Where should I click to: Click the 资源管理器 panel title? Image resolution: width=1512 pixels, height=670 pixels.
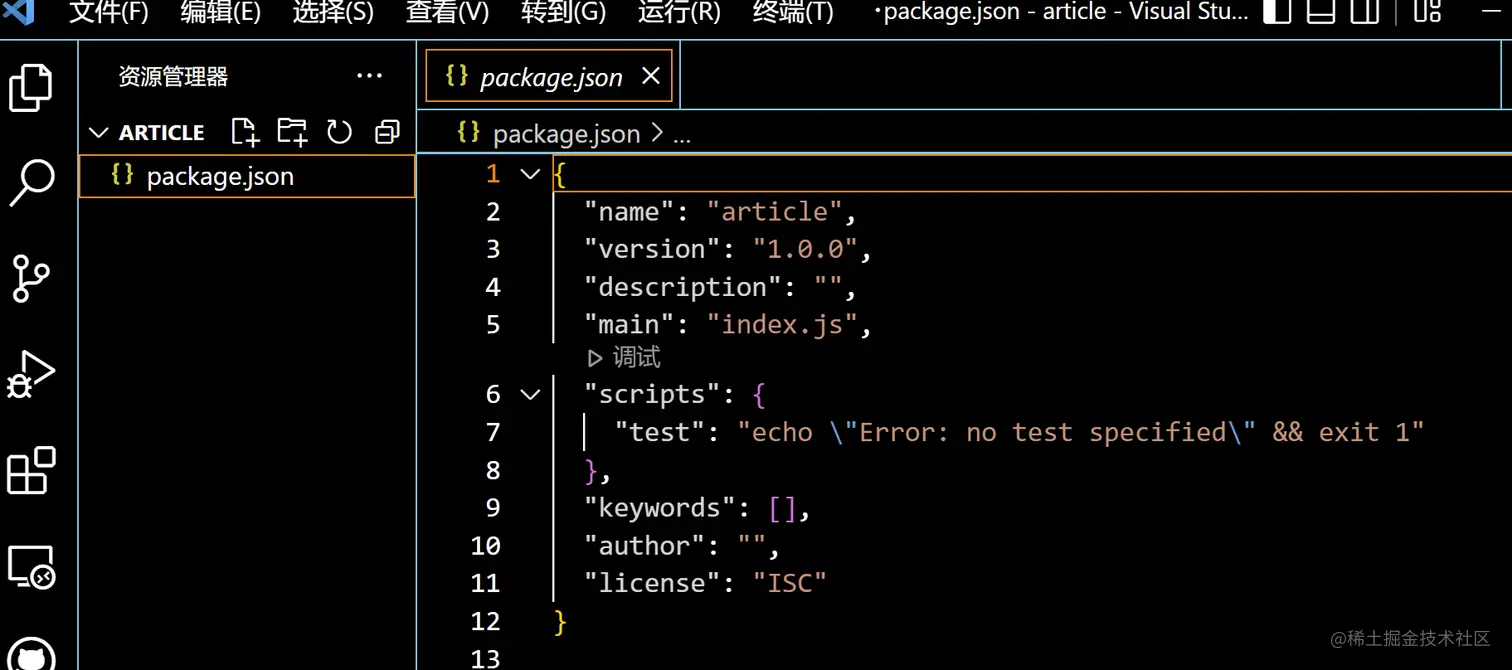pos(173,76)
